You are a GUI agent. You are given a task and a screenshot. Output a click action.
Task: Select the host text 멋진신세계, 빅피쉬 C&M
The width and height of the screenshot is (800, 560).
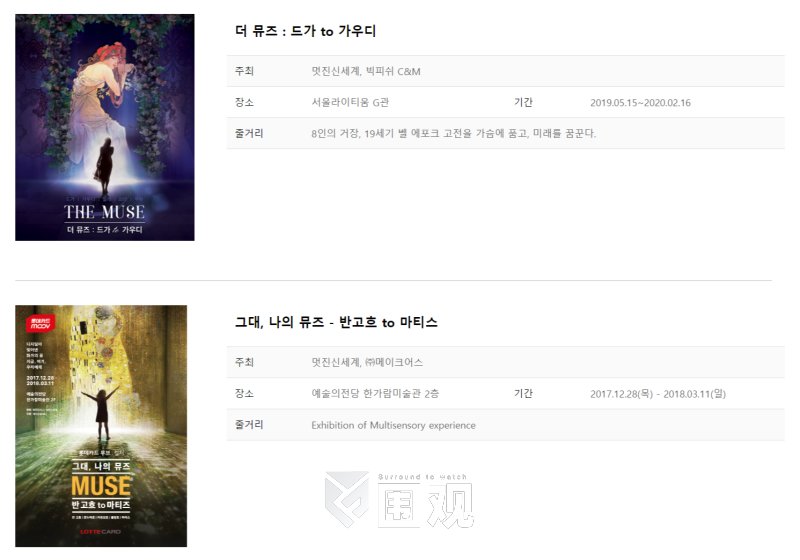[x=366, y=71]
